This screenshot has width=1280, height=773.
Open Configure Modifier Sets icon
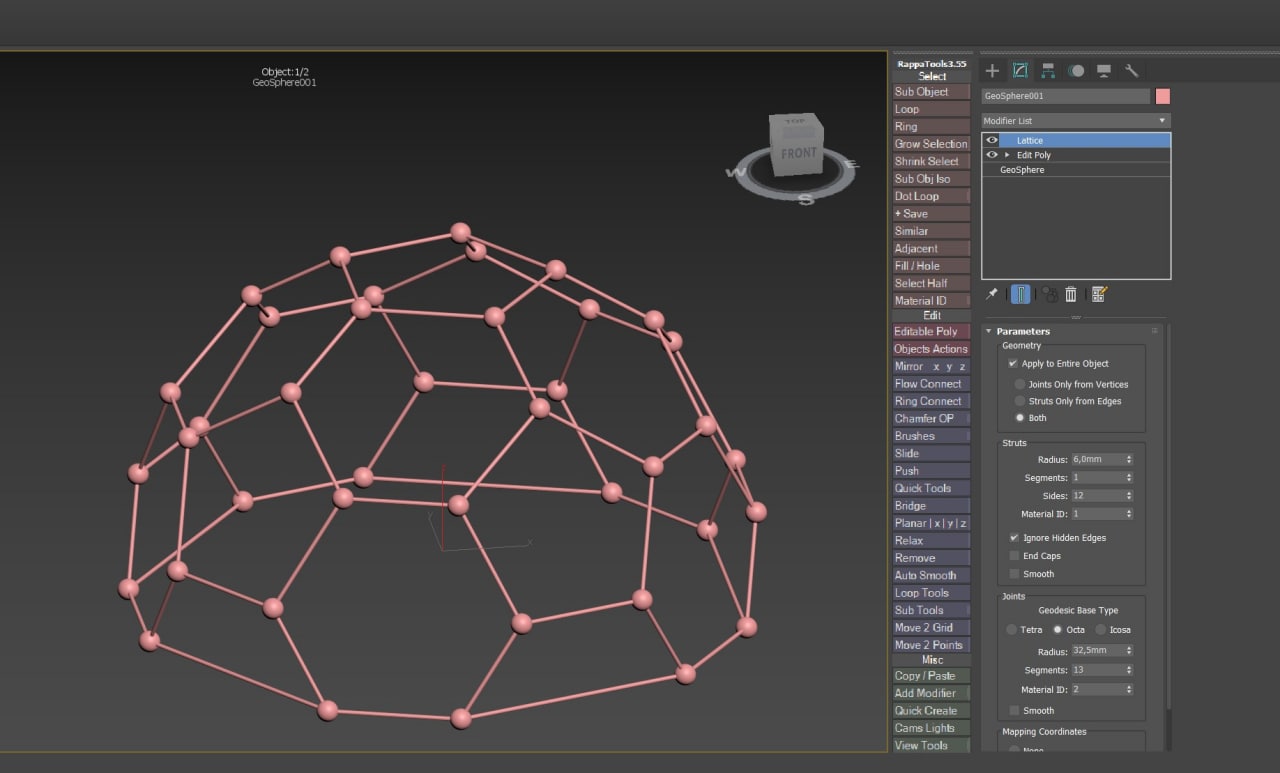(x=1099, y=294)
